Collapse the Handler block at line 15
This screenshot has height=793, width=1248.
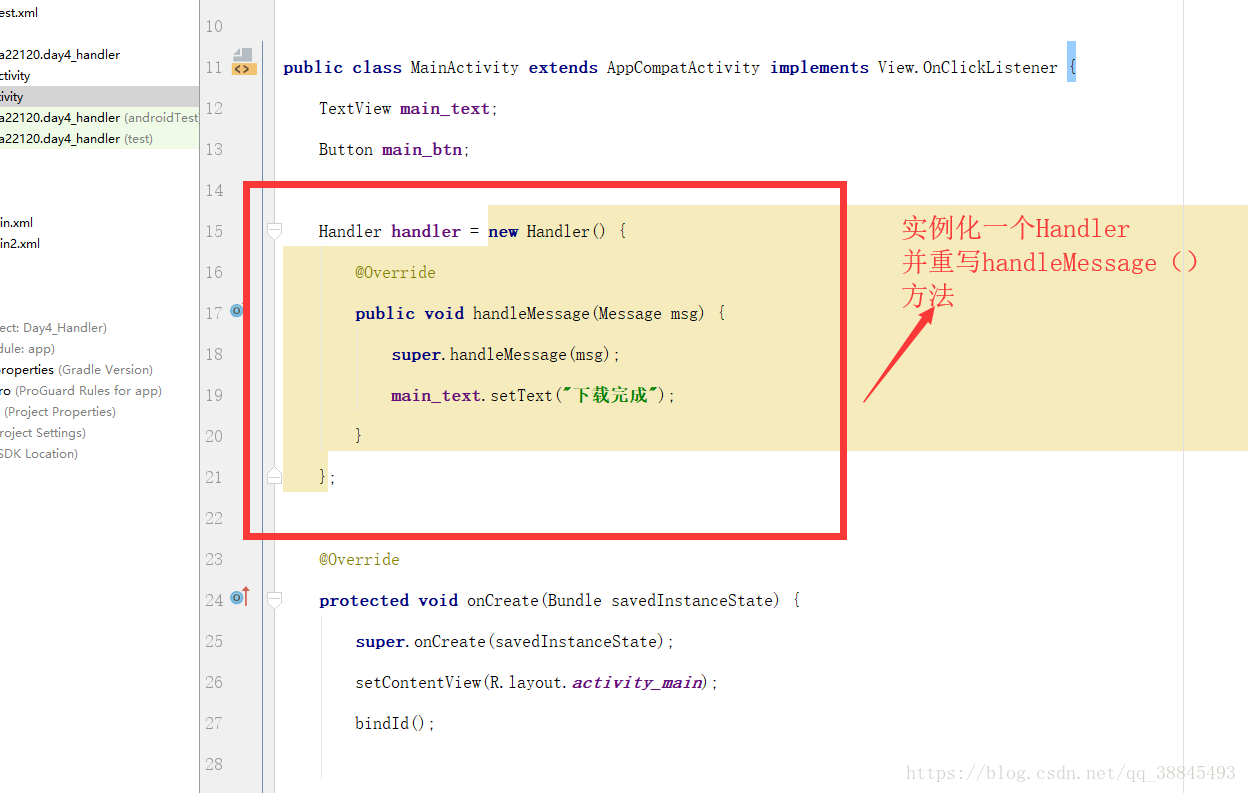tap(274, 231)
